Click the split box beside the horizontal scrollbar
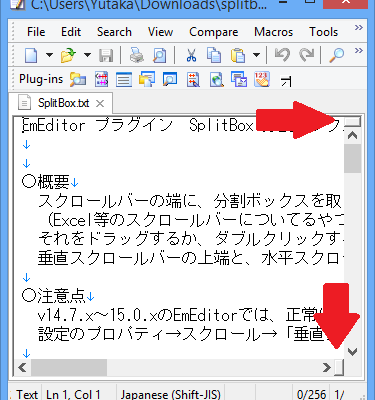 tap(339, 368)
